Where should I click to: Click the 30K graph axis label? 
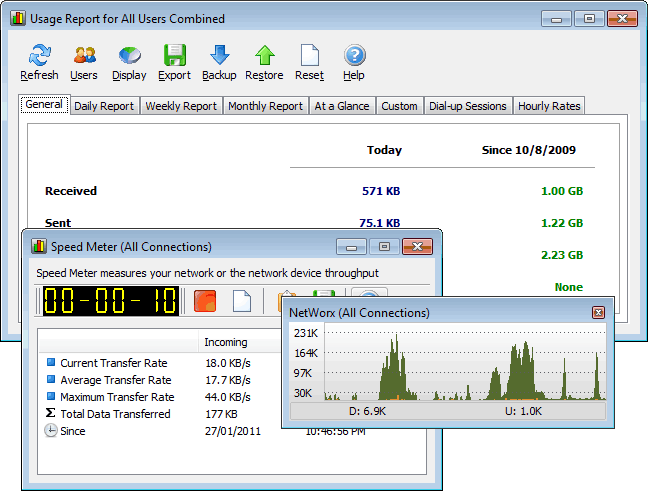pos(303,393)
